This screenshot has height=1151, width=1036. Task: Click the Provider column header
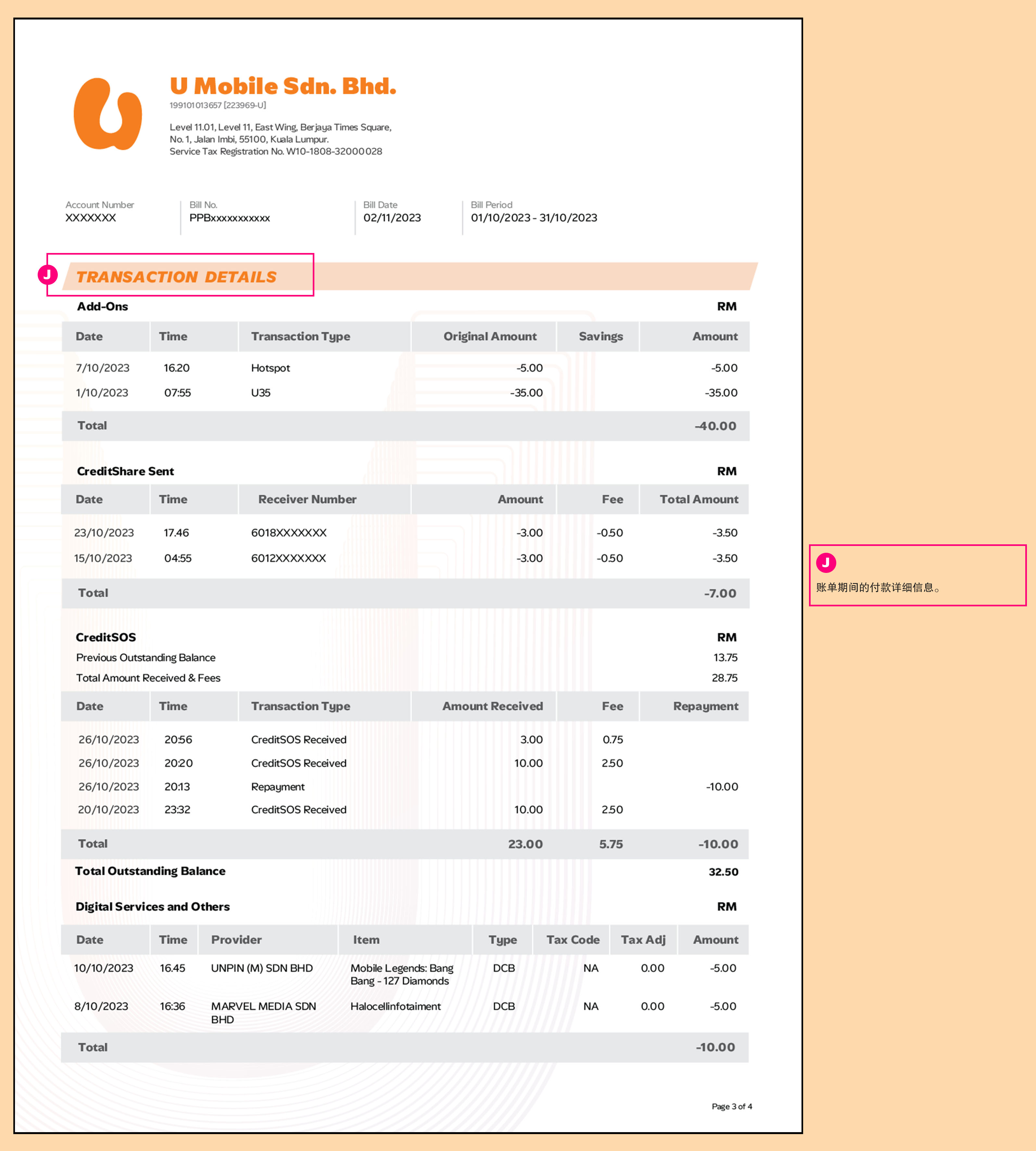pyautogui.click(x=236, y=940)
